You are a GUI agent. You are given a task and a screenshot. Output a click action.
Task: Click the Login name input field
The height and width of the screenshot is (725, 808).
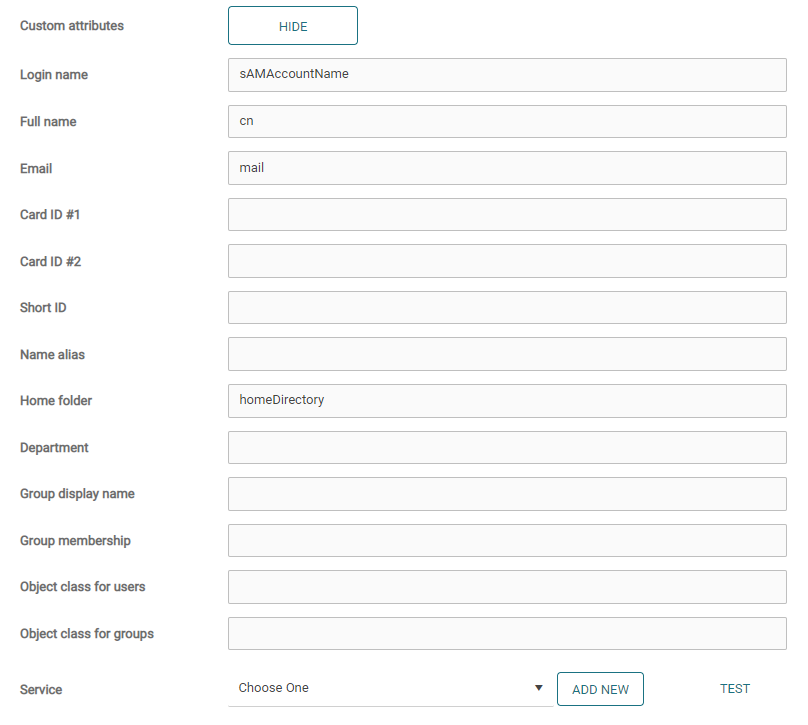(507, 74)
